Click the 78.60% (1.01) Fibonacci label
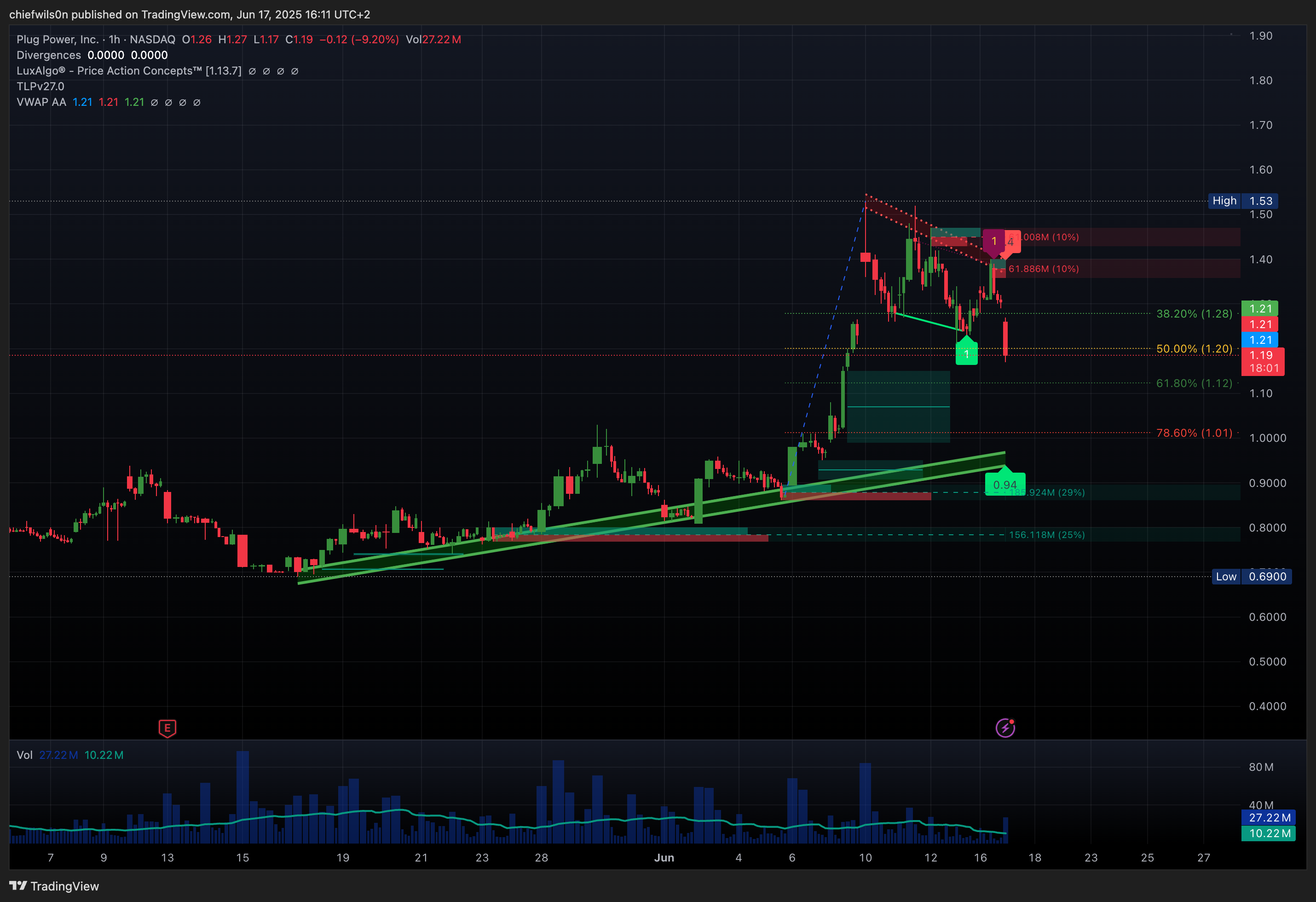Screen dimensions: 1316x902 tap(1194, 433)
